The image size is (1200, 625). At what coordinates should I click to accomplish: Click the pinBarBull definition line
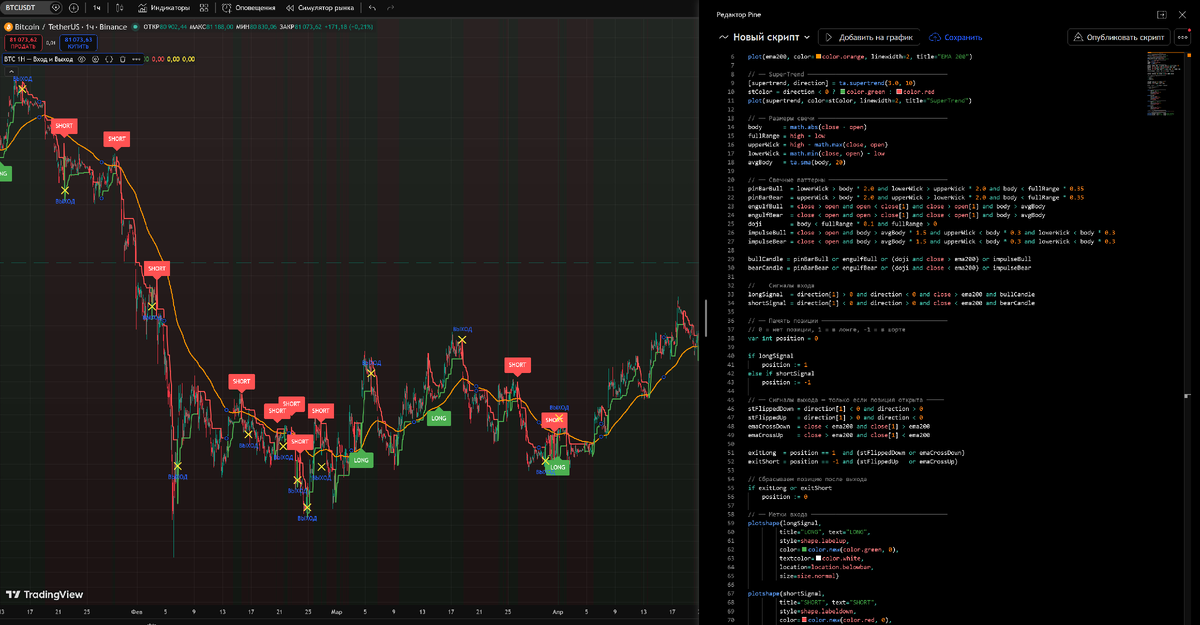point(916,188)
